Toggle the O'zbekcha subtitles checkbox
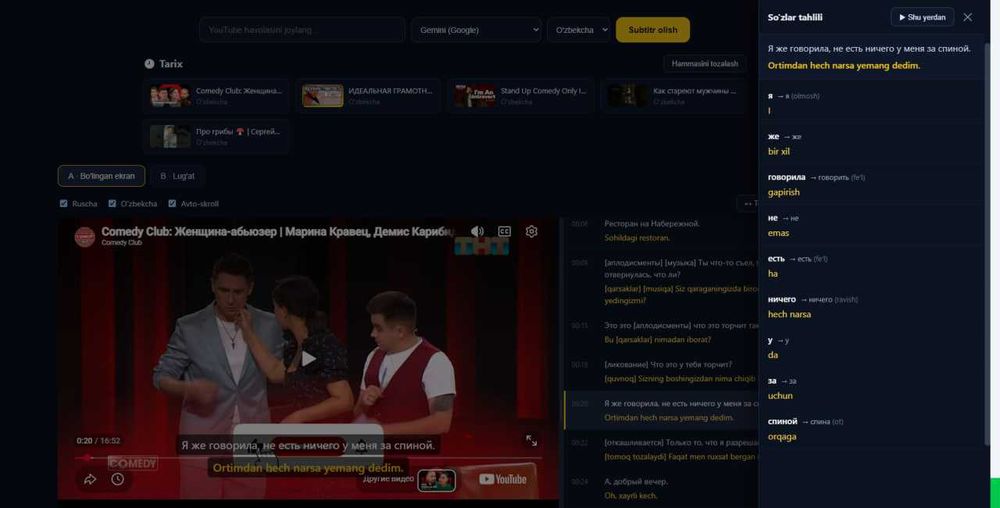 (x=112, y=204)
